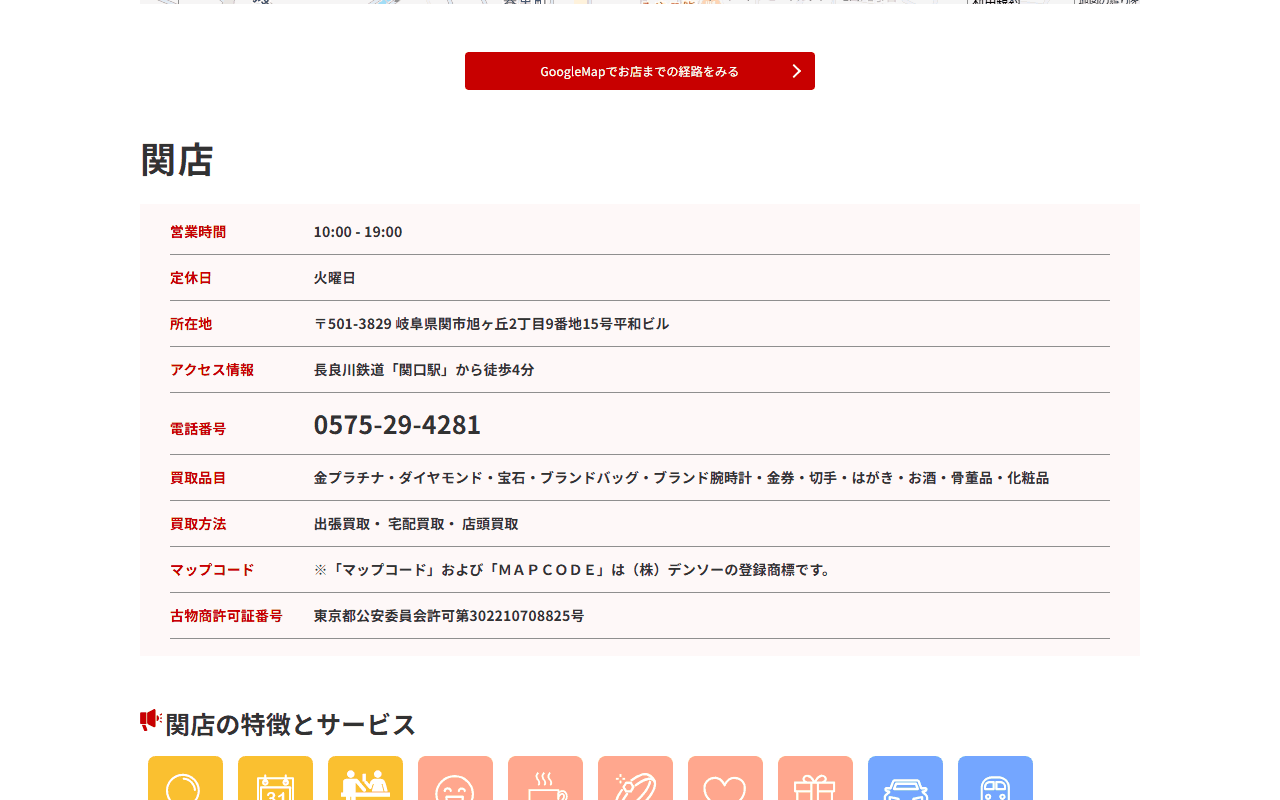Select the first yellow circle service icon
The height and width of the screenshot is (800, 1280).
point(185,778)
